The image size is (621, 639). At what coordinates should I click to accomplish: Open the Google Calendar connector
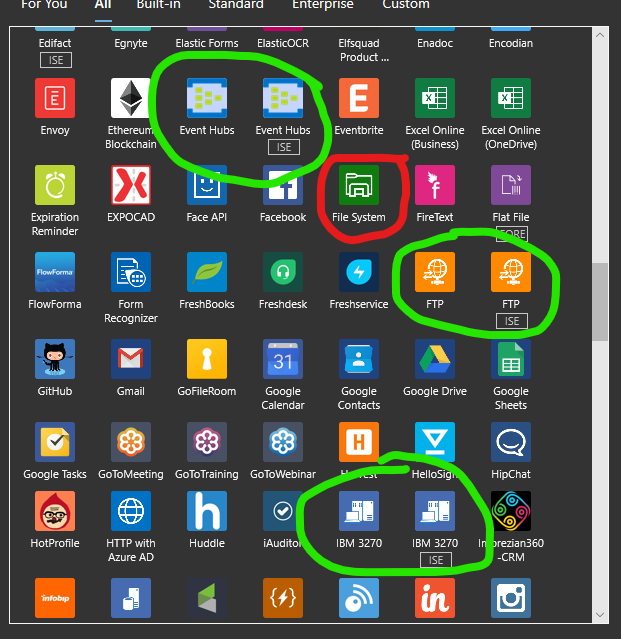pos(283,359)
